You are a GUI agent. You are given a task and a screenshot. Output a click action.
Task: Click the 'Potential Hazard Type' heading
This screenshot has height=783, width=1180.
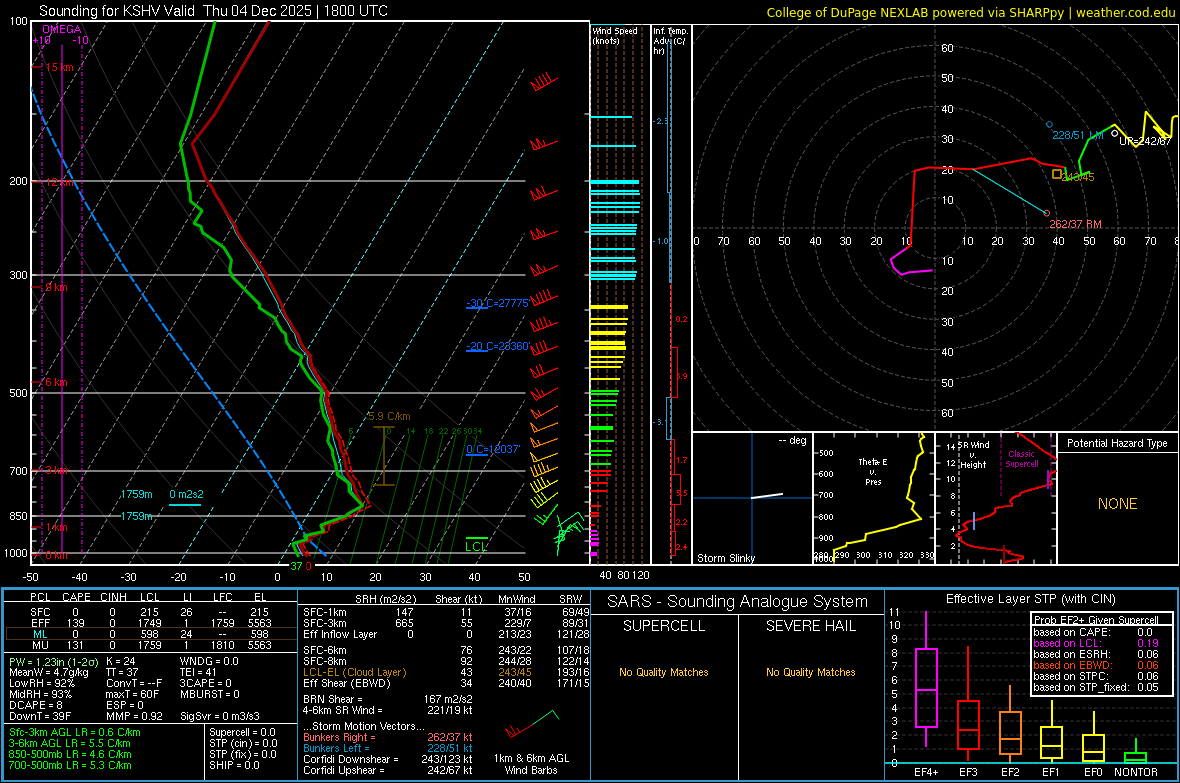1117,443
